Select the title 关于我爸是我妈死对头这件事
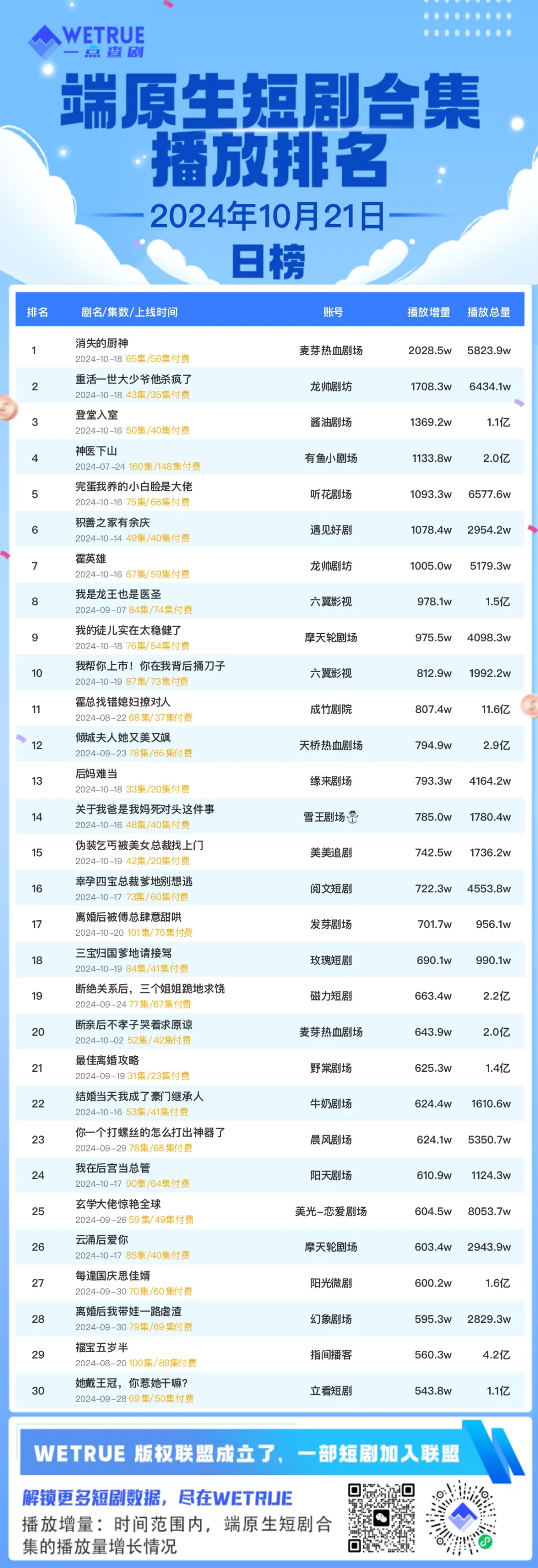 (x=145, y=810)
